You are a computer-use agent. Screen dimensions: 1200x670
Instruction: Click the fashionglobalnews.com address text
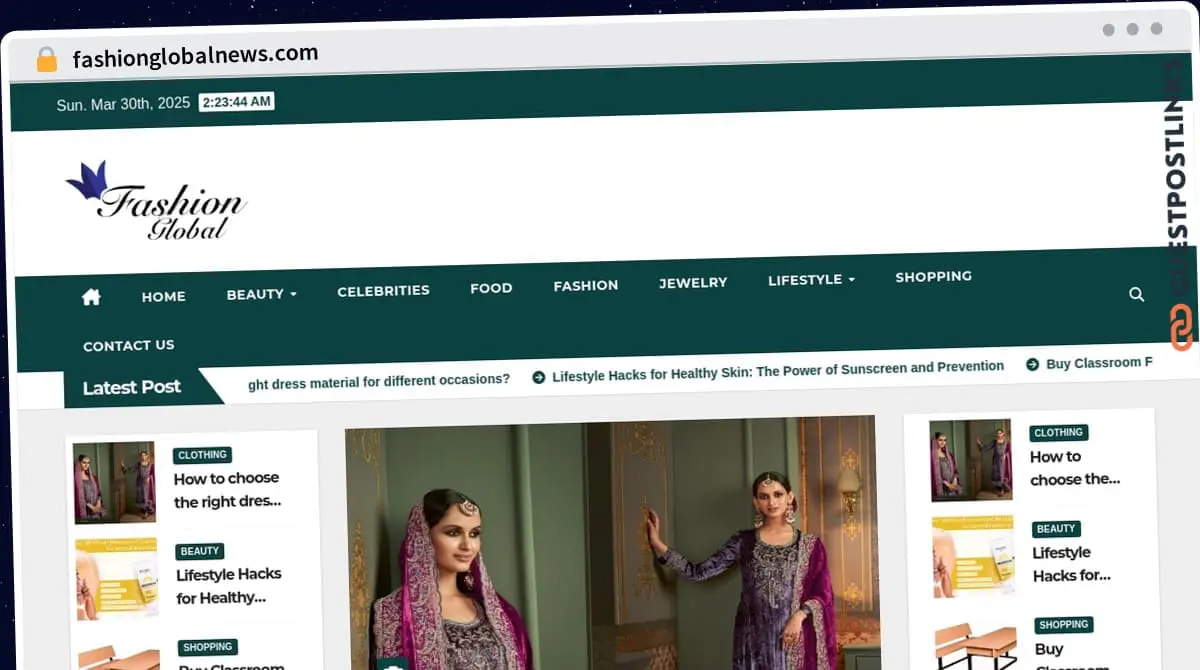[x=195, y=56]
